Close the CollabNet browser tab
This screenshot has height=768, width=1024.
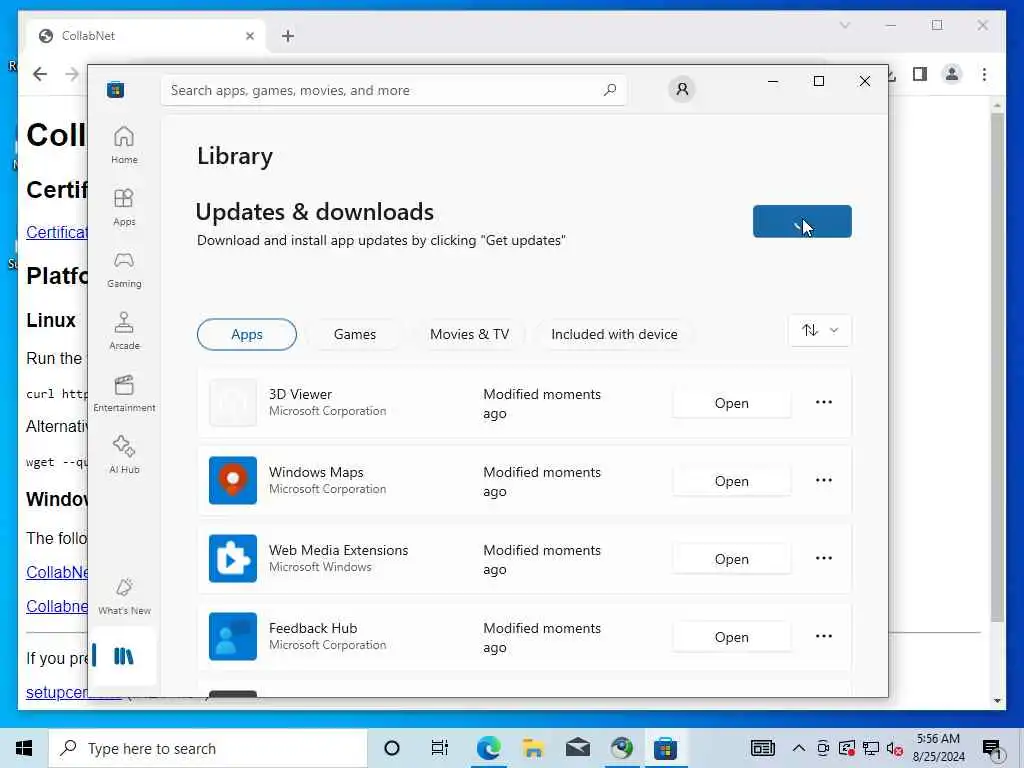[249, 37]
